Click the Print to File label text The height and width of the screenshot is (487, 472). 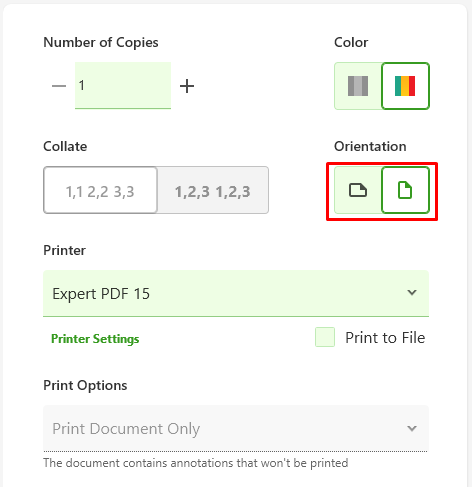pos(385,338)
